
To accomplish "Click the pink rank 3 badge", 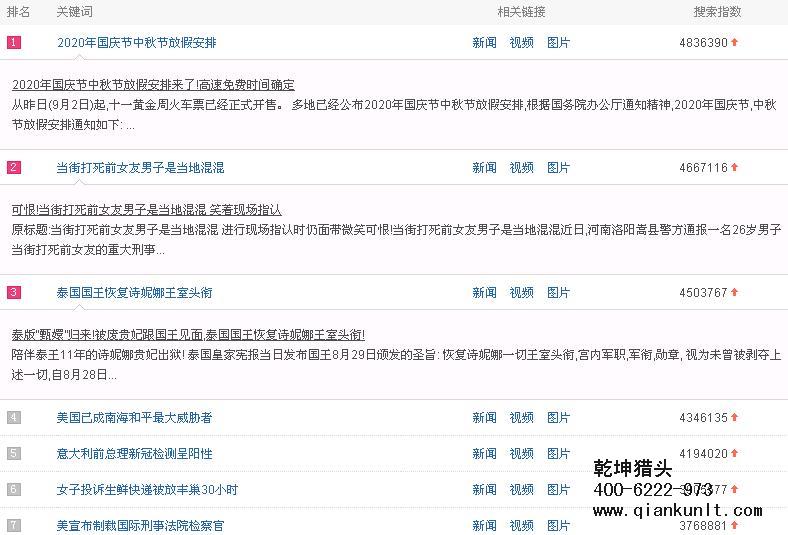I will coord(14,293).
